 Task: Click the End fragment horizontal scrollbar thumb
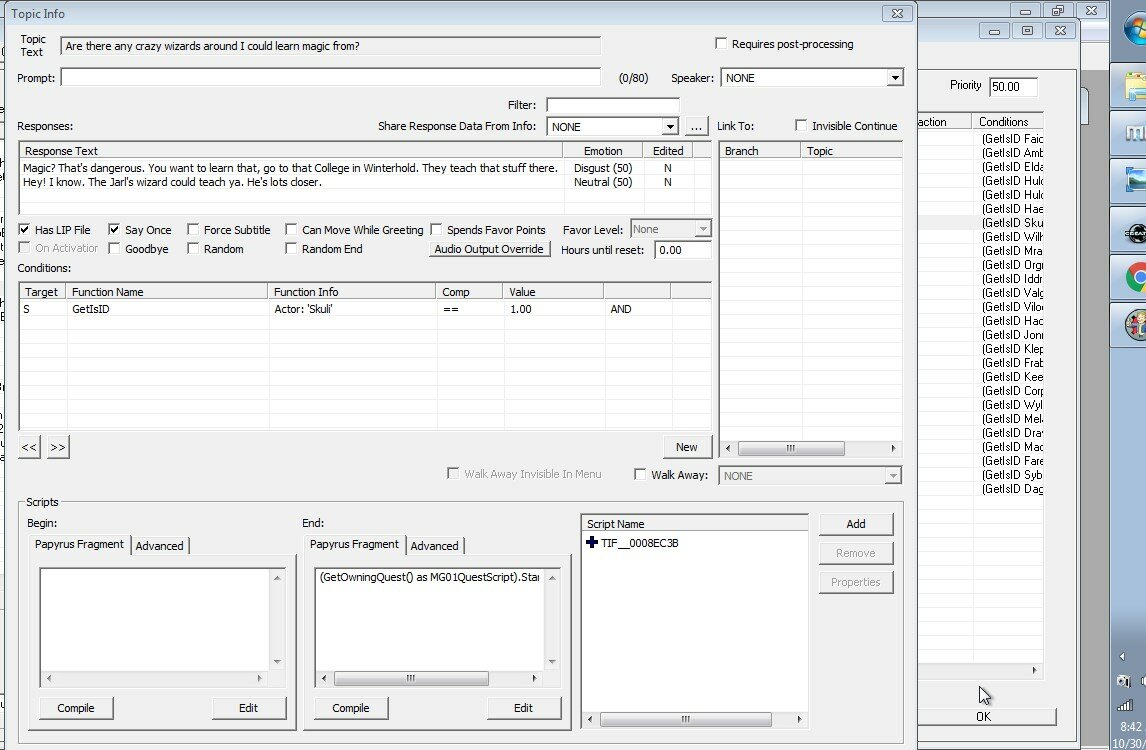pos(411,678)
